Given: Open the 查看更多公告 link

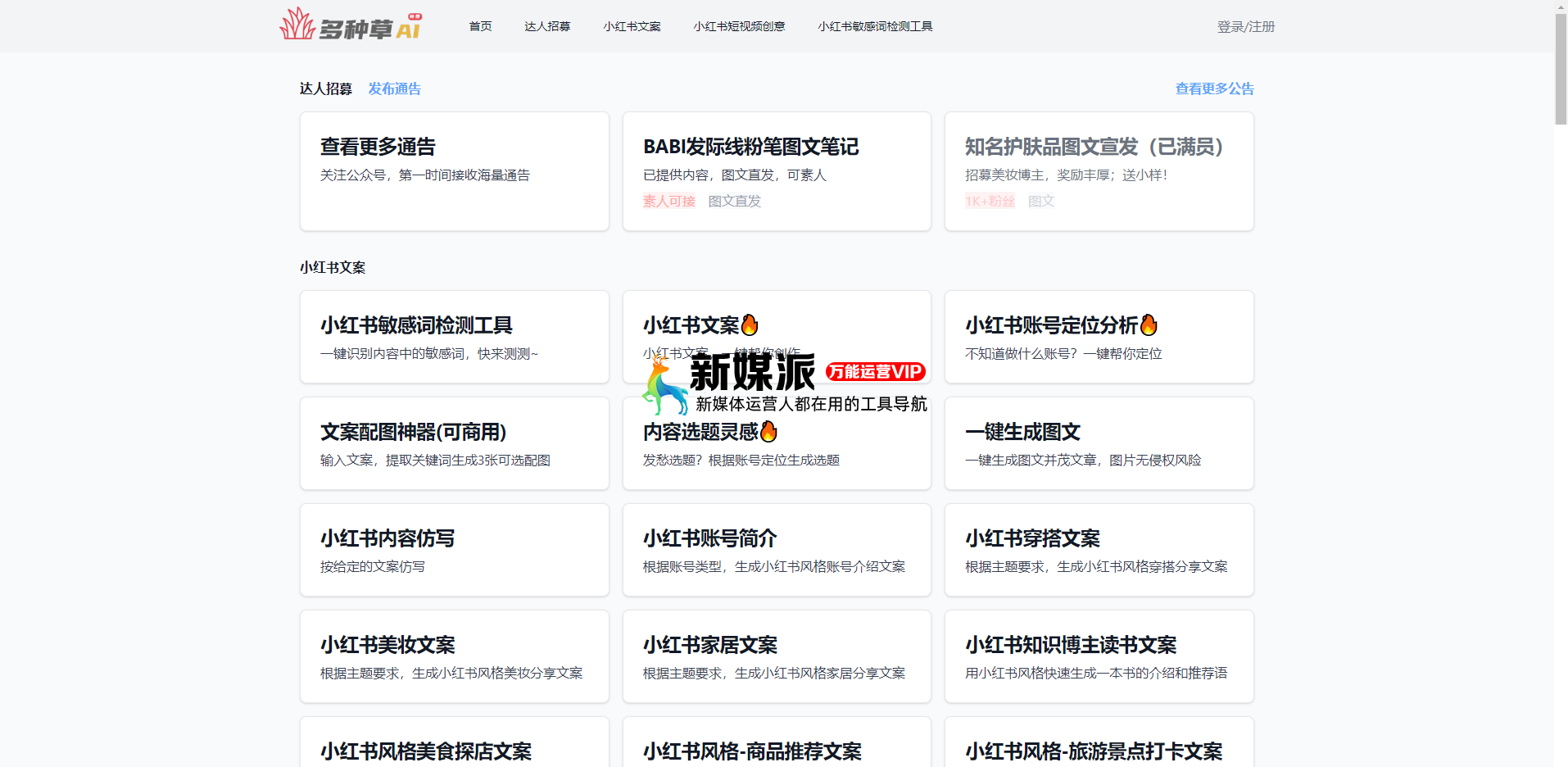Looking at the screenshot, I should 1214,88.
